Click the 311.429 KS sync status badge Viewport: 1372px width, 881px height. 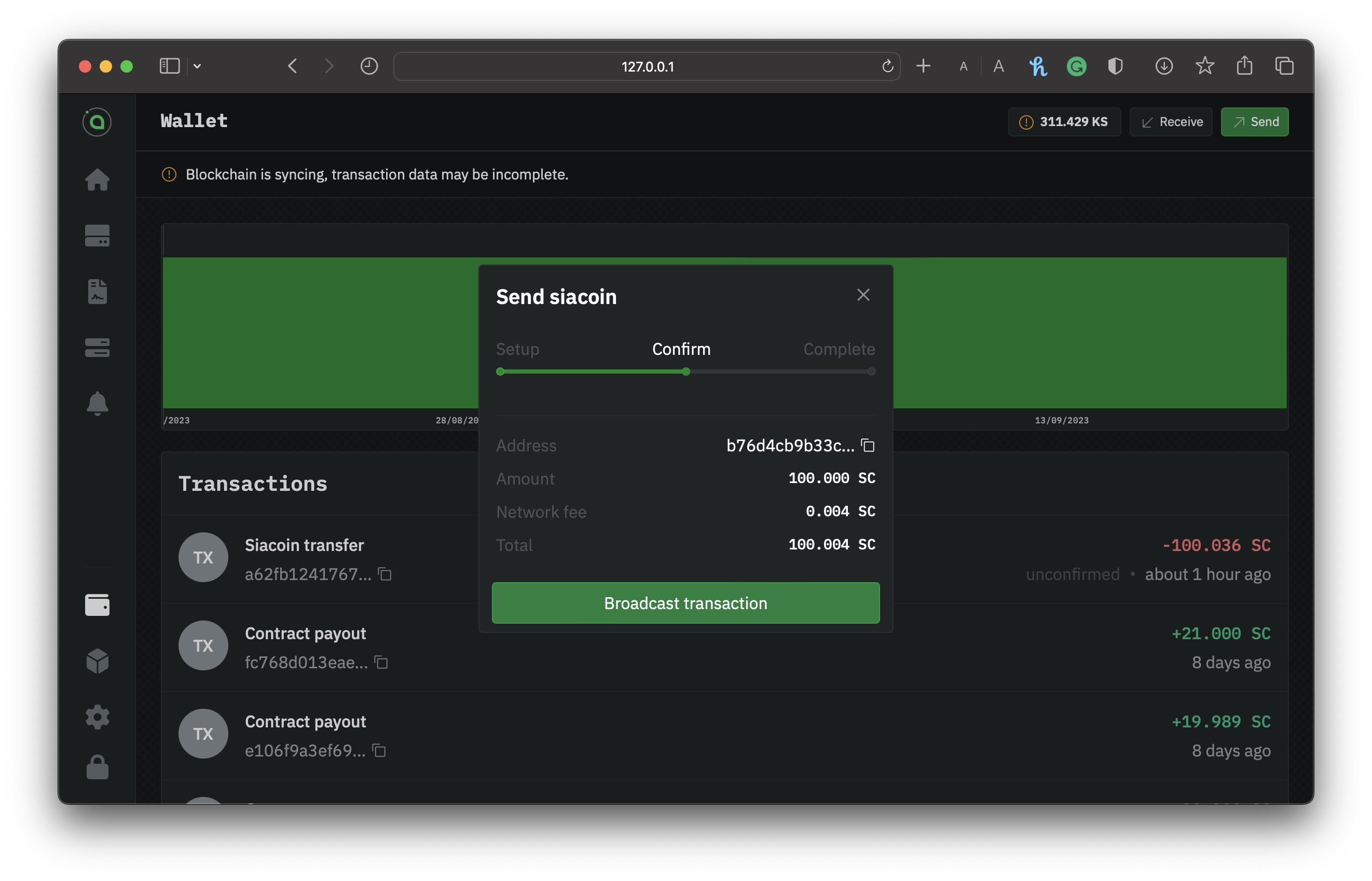(1064, 122)
